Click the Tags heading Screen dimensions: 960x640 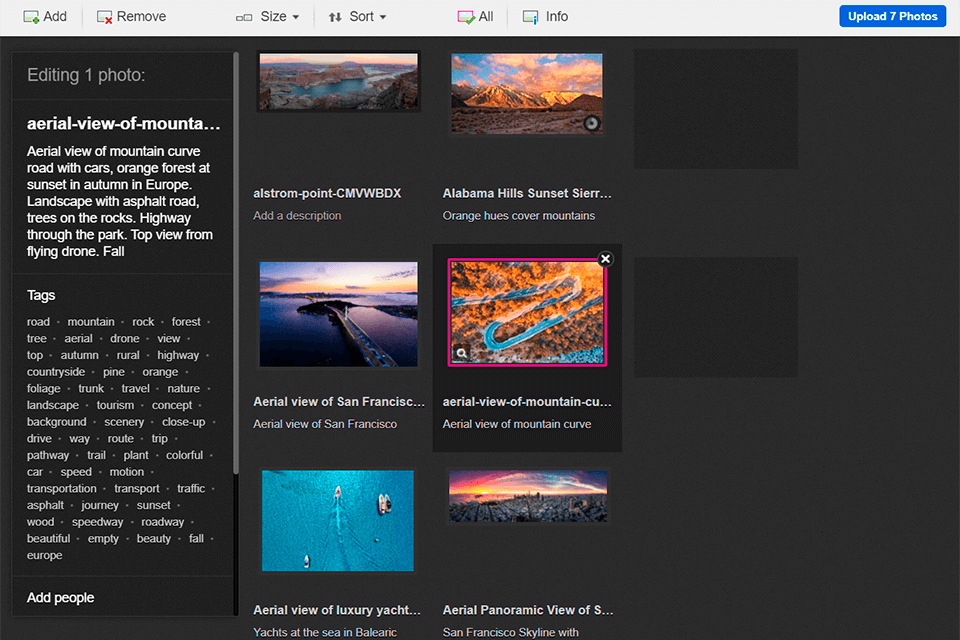[x=41, y=295]
